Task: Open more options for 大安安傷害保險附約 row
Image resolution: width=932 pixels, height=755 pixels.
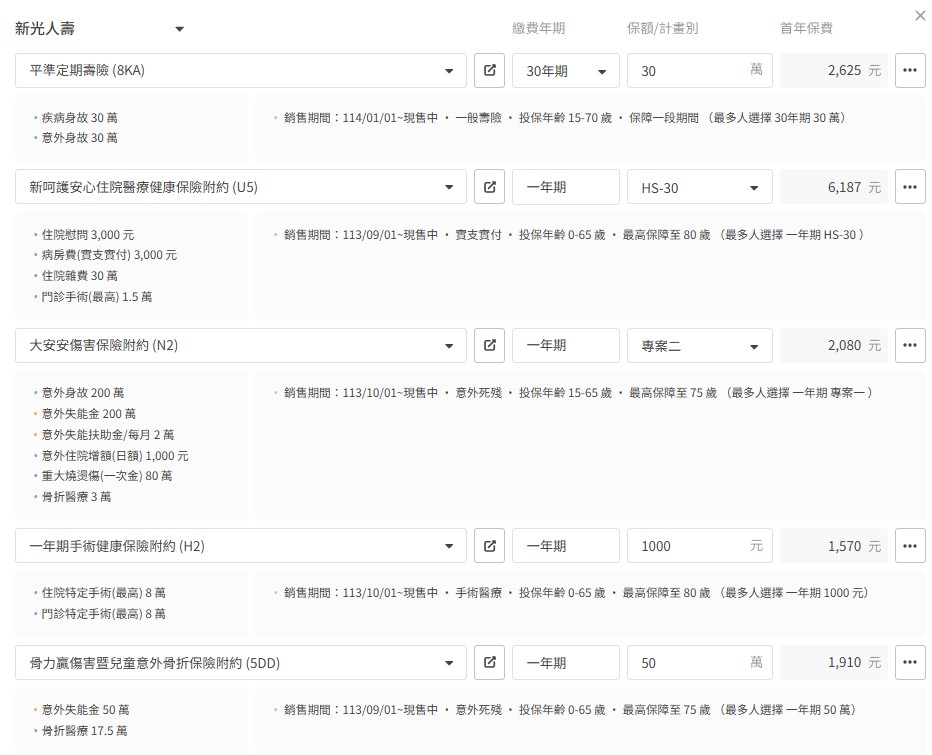Action: point(909,346)
